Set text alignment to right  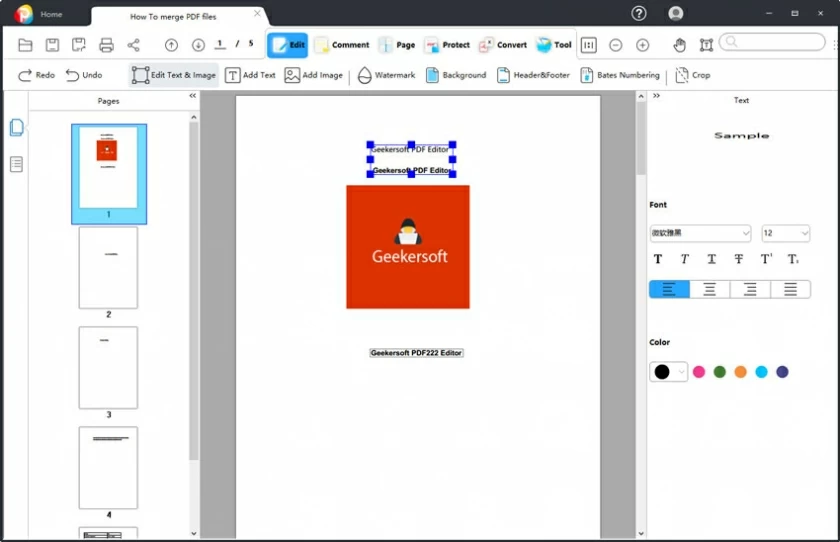coord(750,289)
